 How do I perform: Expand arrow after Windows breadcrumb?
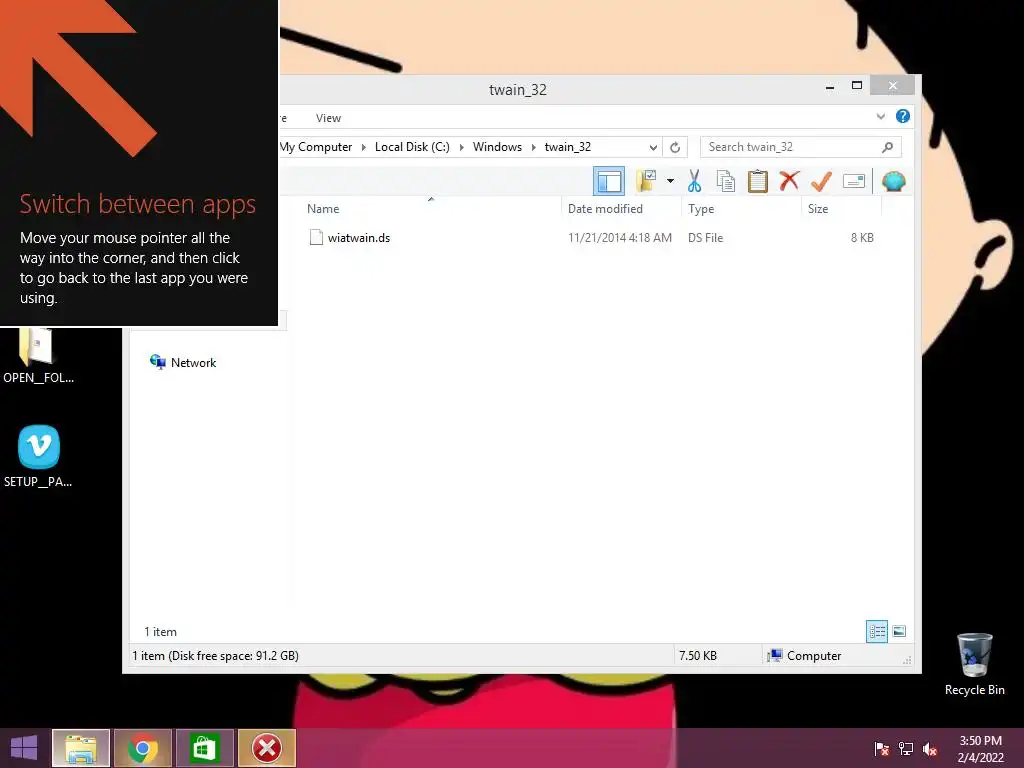click(x=533, y=147)
